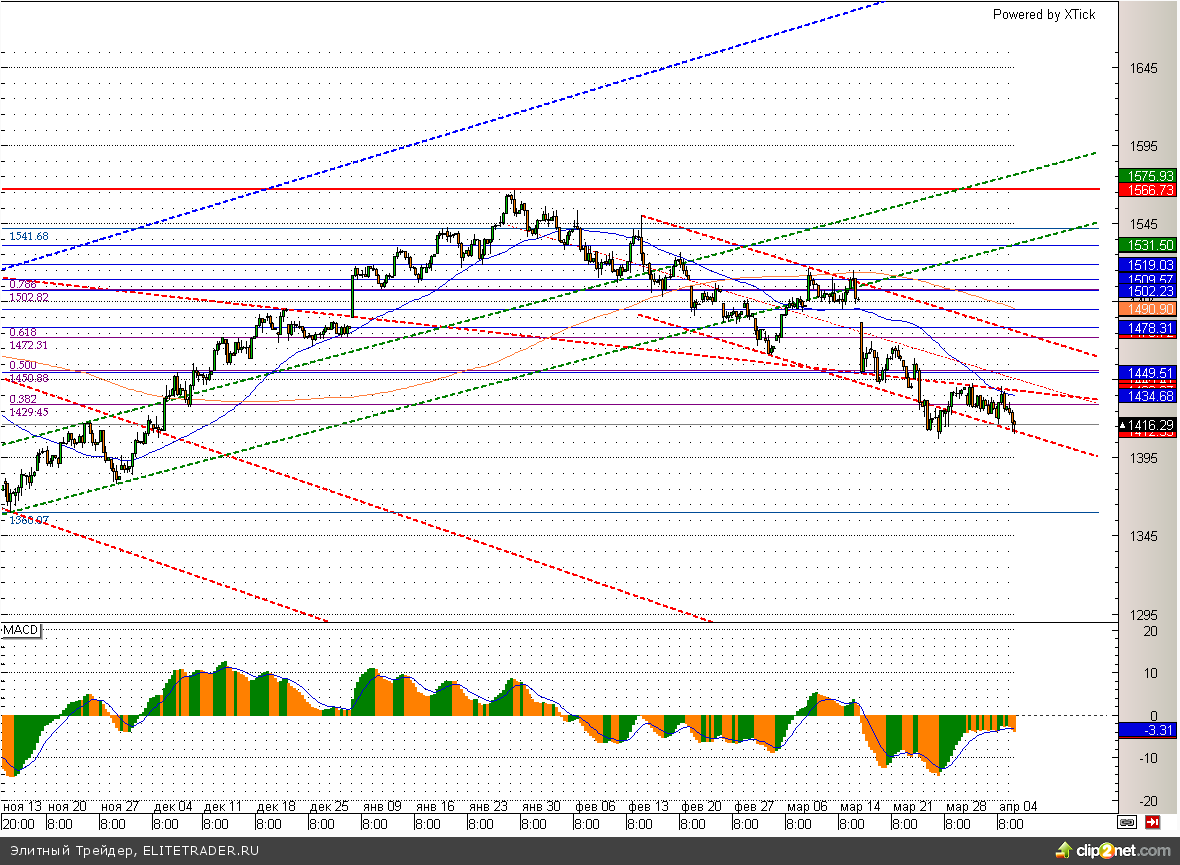Viewport: 1180px width, 865px height.
Task: Click the янв 23 date marker
Action: [493, 806]
